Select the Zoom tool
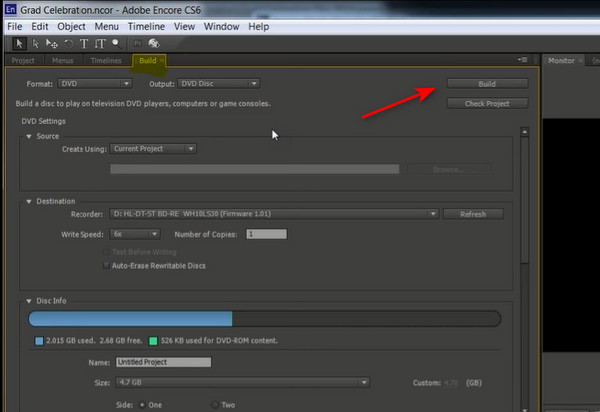This screenshot has width=600, height=412. [x=116, y=44]
